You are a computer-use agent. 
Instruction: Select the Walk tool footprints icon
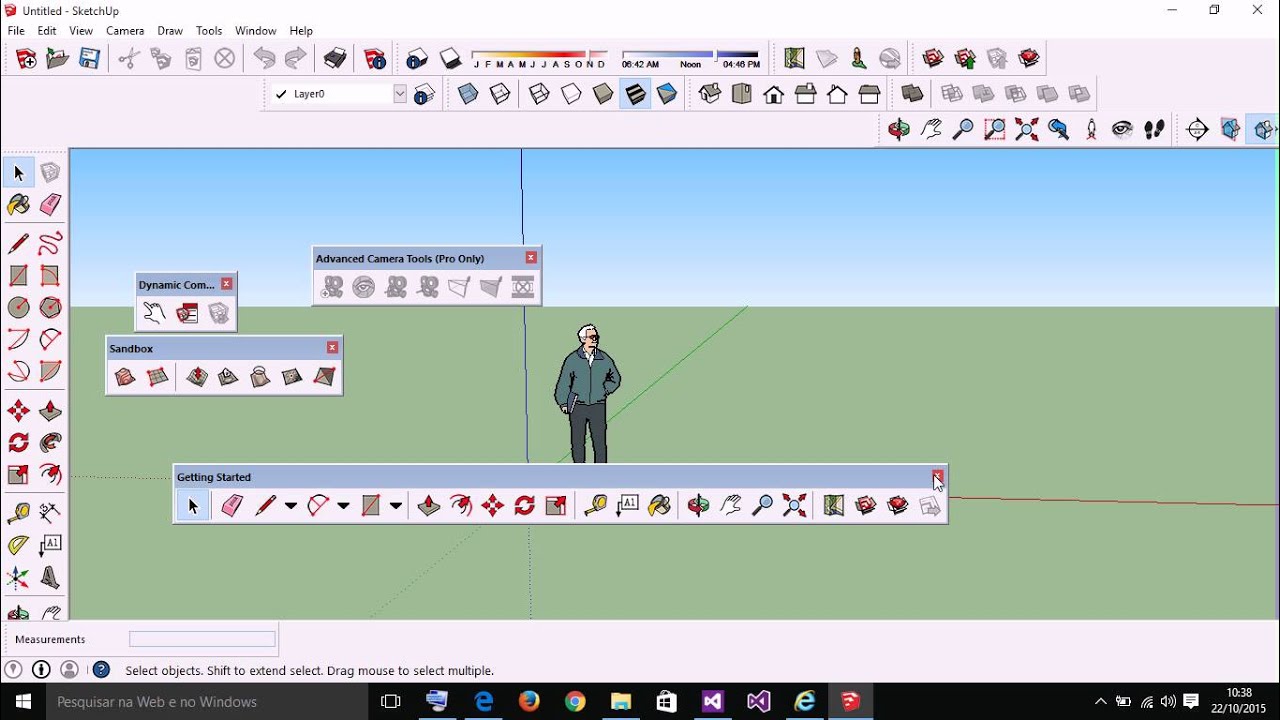[1154, 129]
